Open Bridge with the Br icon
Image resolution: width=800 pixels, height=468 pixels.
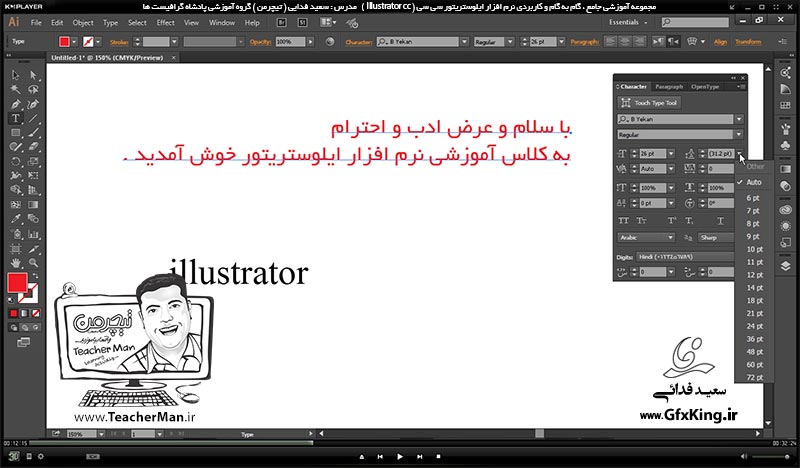[282, 22]
